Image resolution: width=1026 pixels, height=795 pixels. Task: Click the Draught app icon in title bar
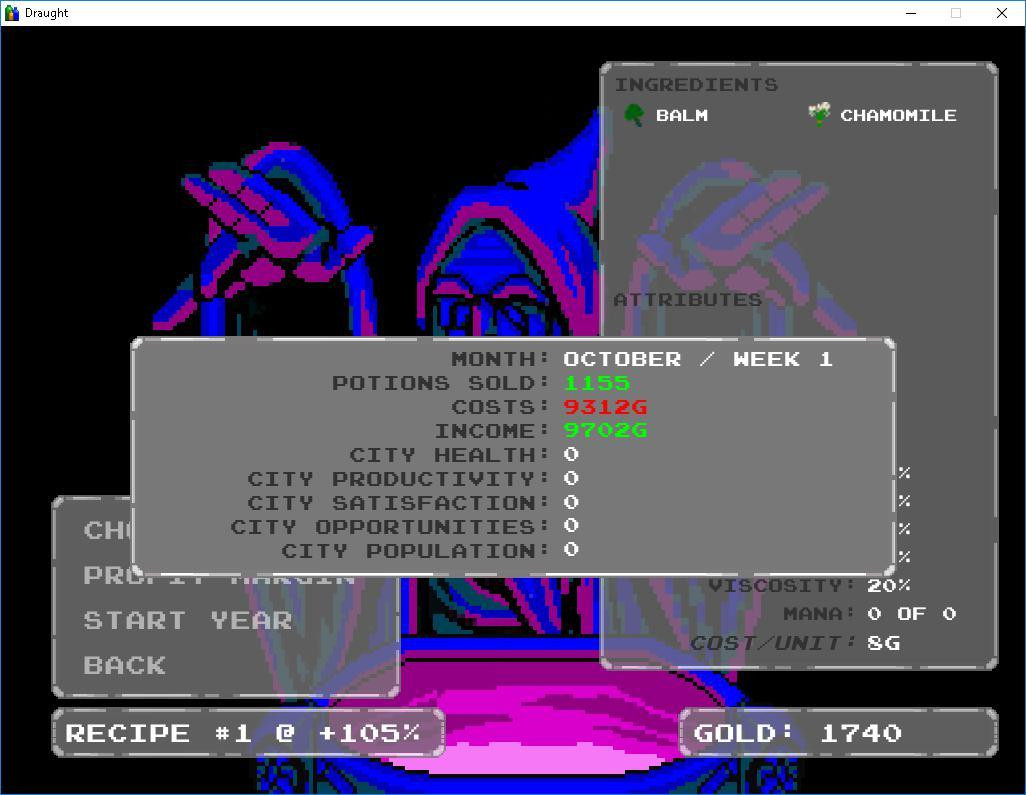12,13
